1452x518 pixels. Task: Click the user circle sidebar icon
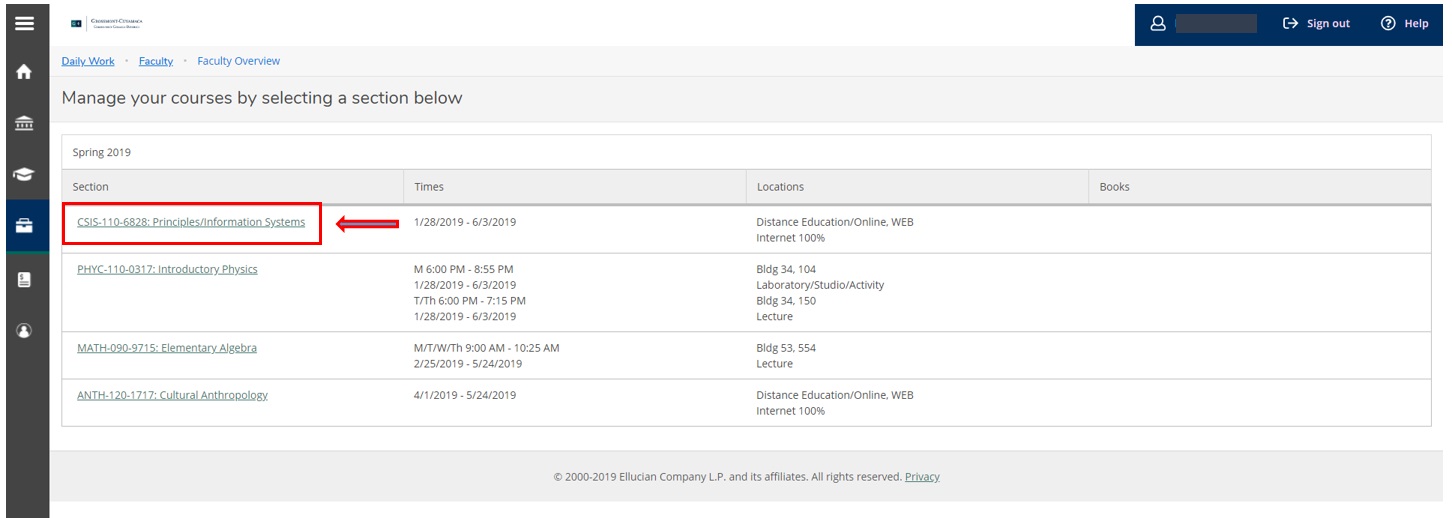(24, 331)
